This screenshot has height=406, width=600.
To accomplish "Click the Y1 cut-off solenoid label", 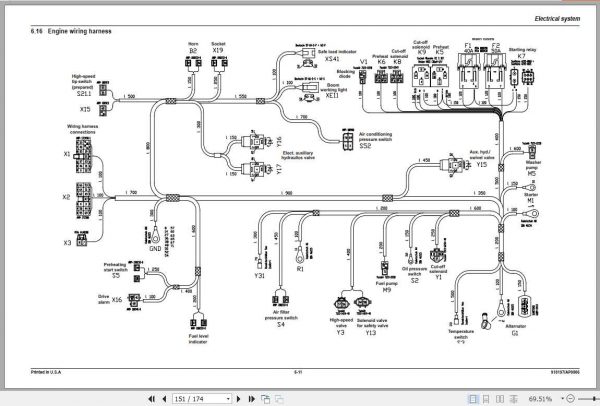I will tap(439, 277).
